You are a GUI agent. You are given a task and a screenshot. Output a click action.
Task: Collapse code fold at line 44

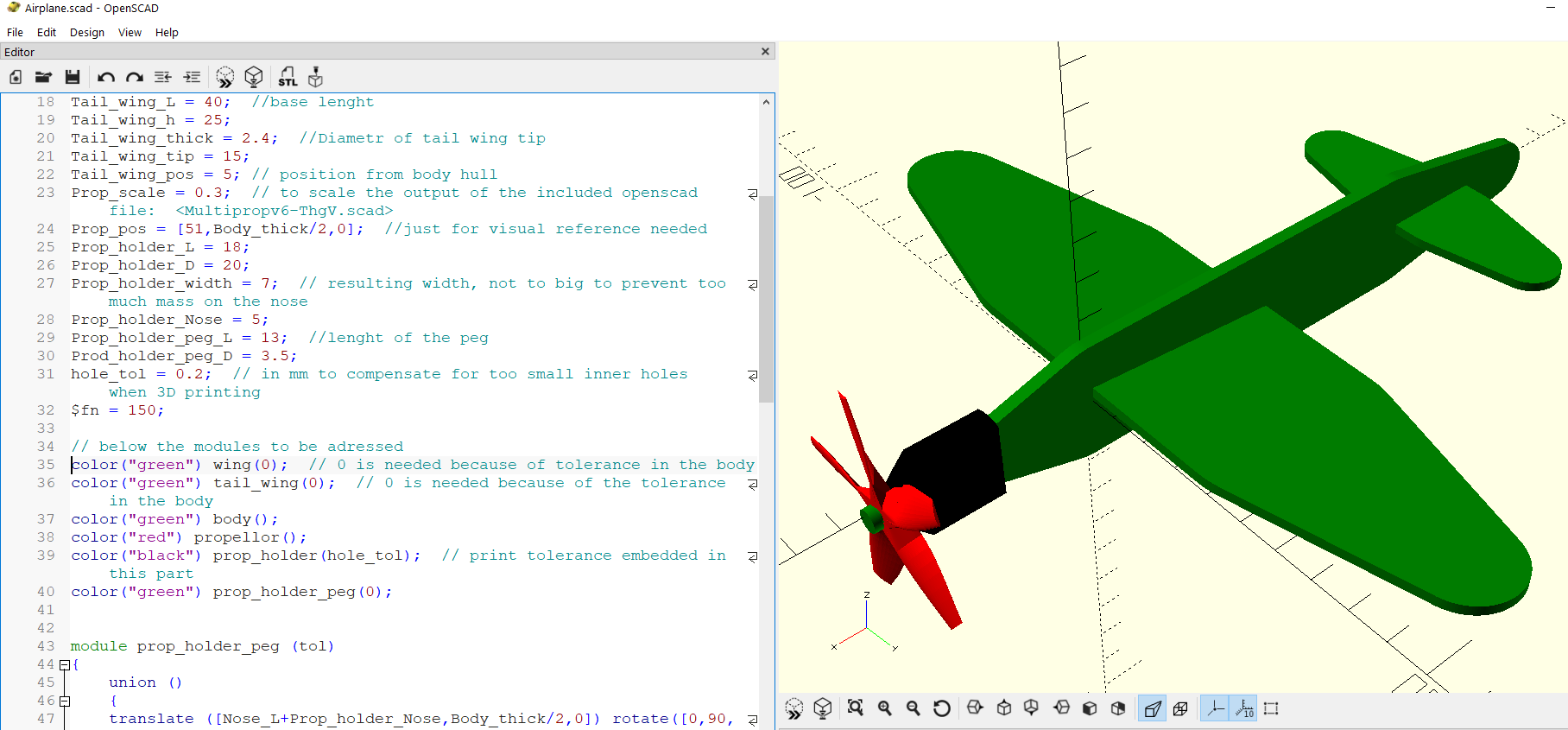point(64,664)
